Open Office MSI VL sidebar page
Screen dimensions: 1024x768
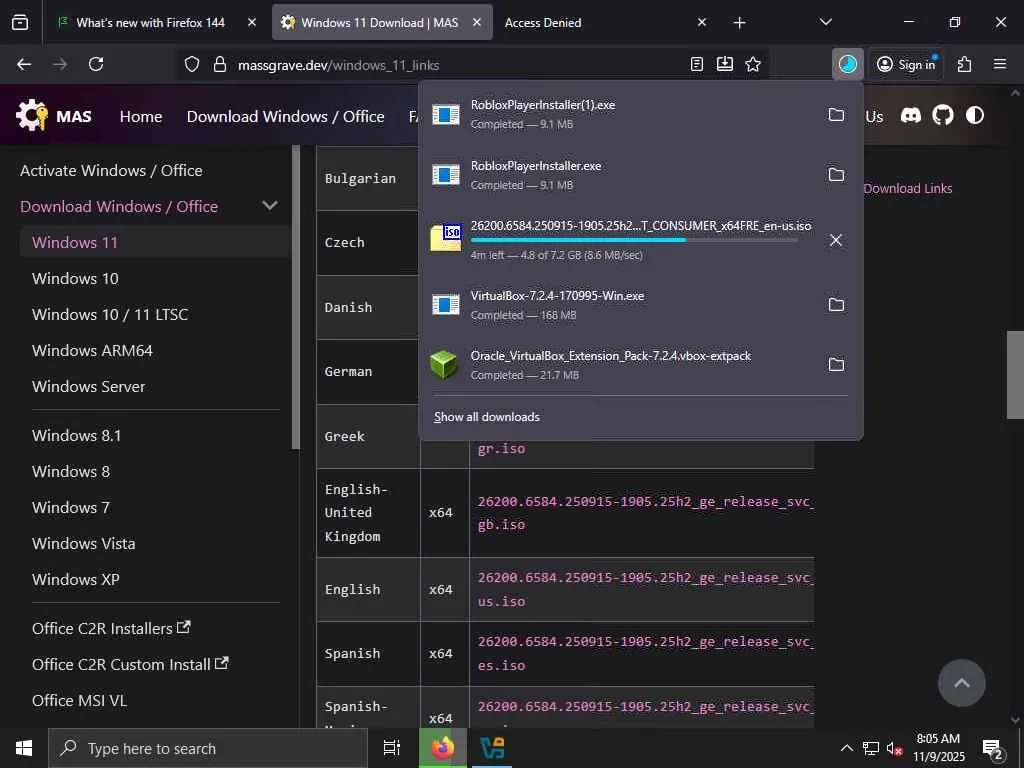tap(79, 699)
